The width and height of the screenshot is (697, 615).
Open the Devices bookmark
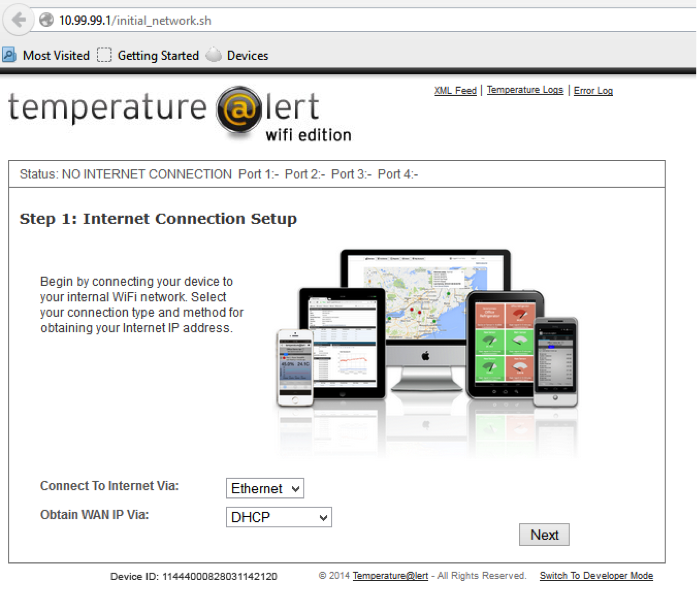tap(248, 56)
